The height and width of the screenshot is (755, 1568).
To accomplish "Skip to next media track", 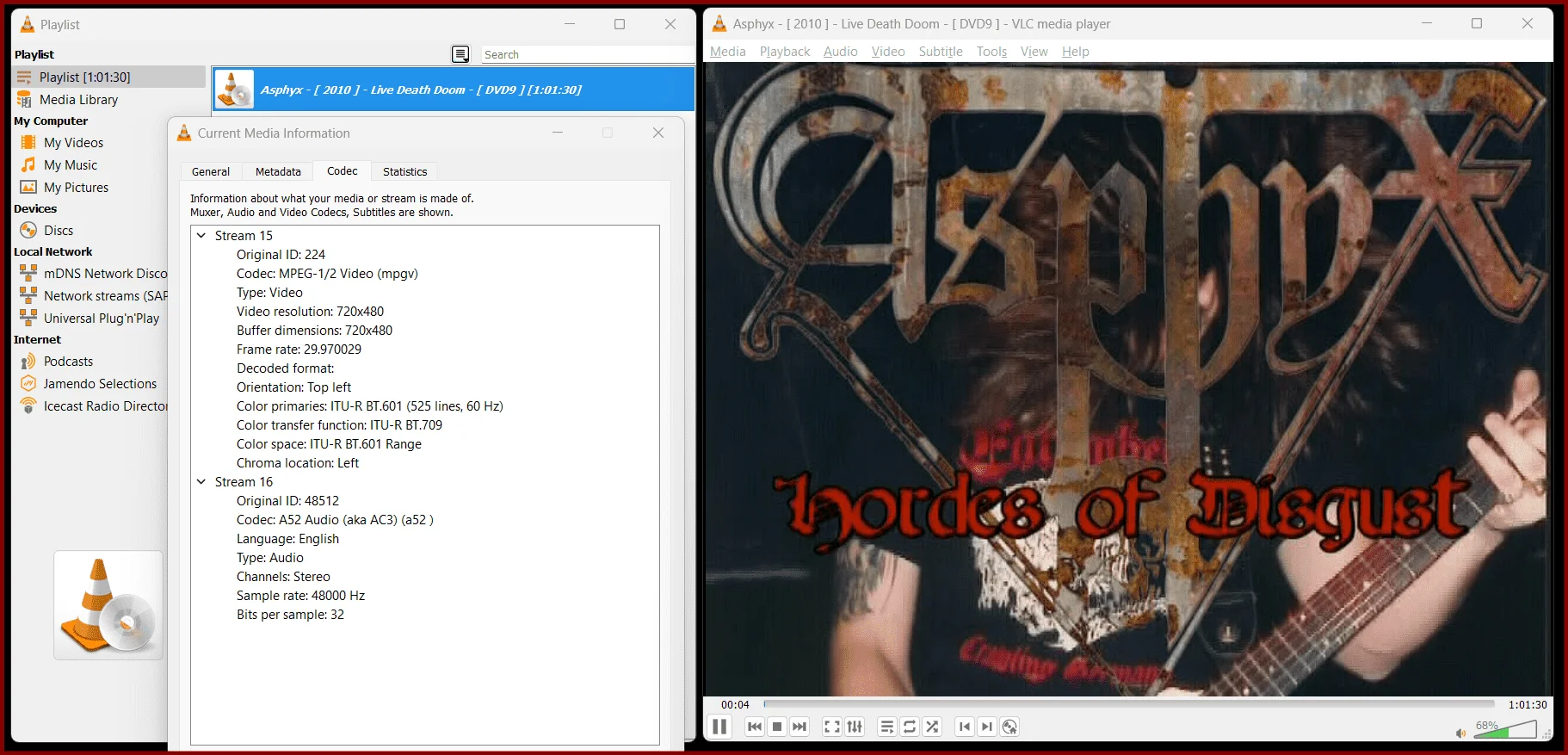I will (799, 727).
